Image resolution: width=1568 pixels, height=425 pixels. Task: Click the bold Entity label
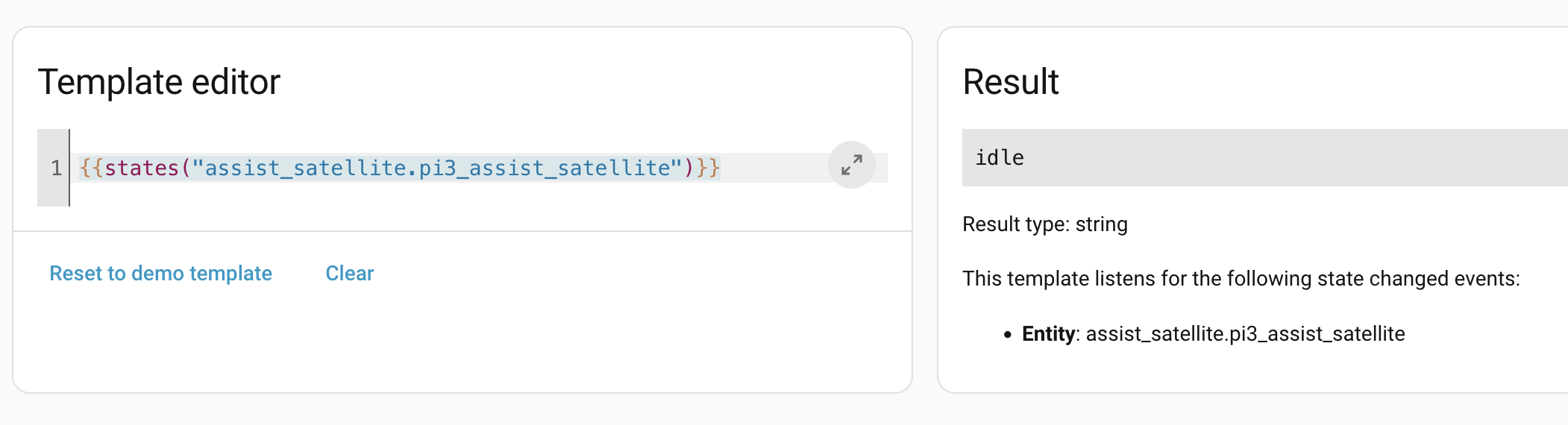point(1048,334)
